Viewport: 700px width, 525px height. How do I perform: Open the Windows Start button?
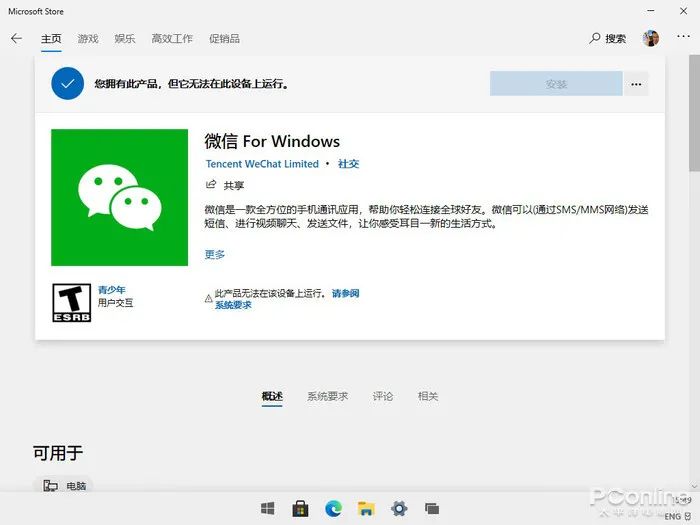click(267, 508)
